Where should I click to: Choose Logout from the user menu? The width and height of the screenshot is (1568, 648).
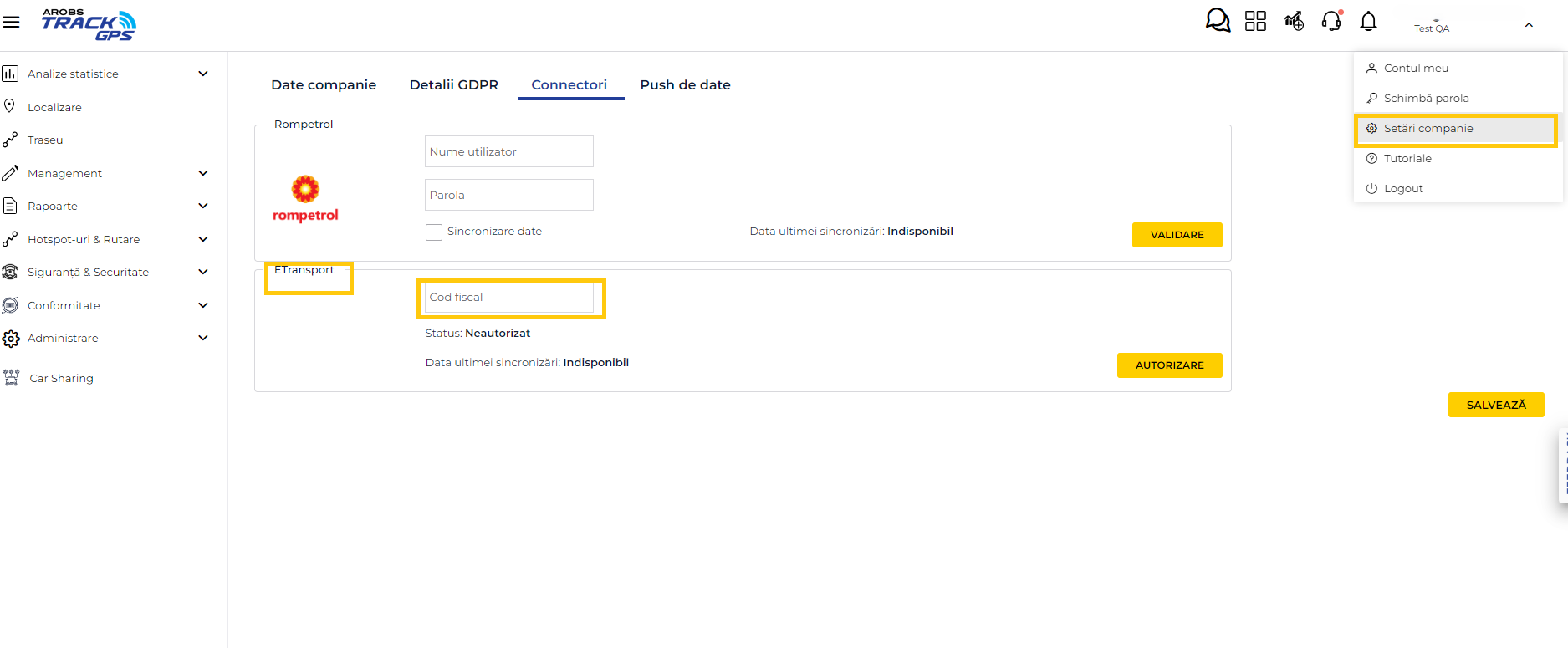coord(1402,188)
